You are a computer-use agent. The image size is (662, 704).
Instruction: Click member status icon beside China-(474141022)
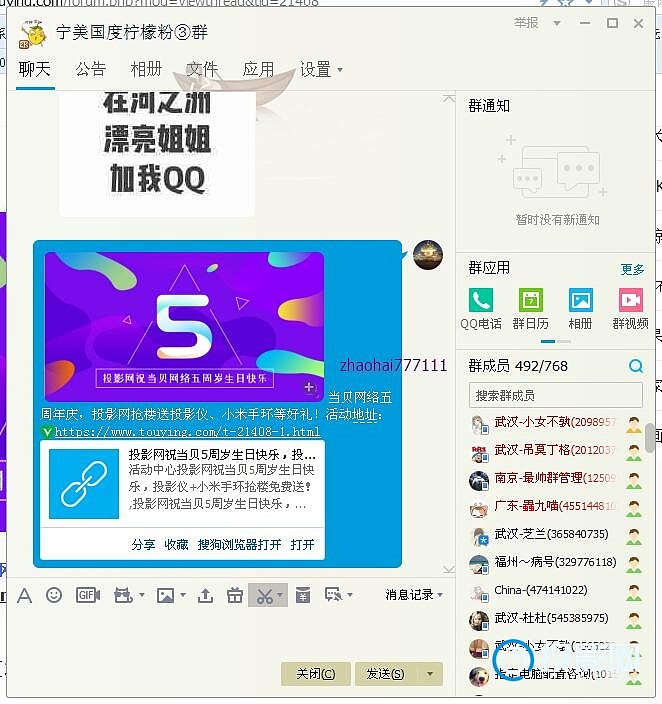point(634,593)
